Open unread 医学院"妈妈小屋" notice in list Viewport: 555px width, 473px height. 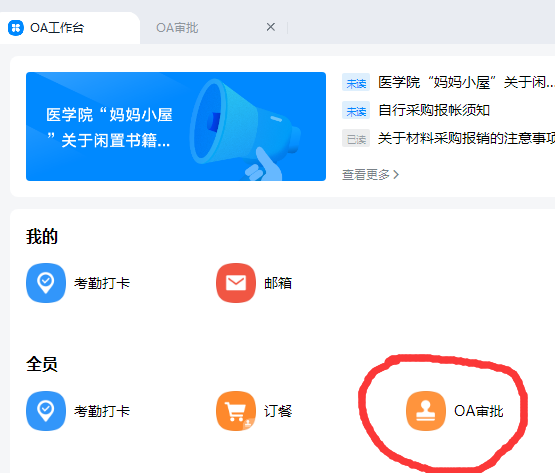click(467, 82)
